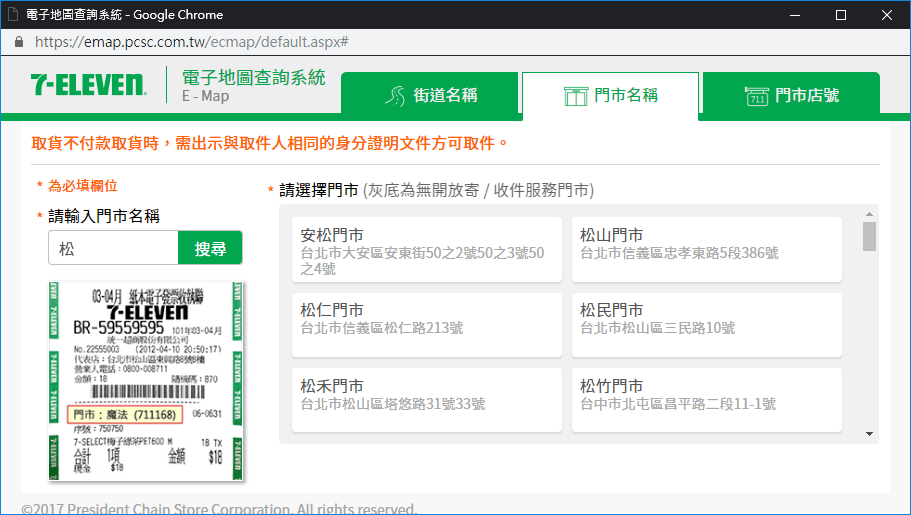Minimize the Chrome window
The image size is (911, 515).
795,15
